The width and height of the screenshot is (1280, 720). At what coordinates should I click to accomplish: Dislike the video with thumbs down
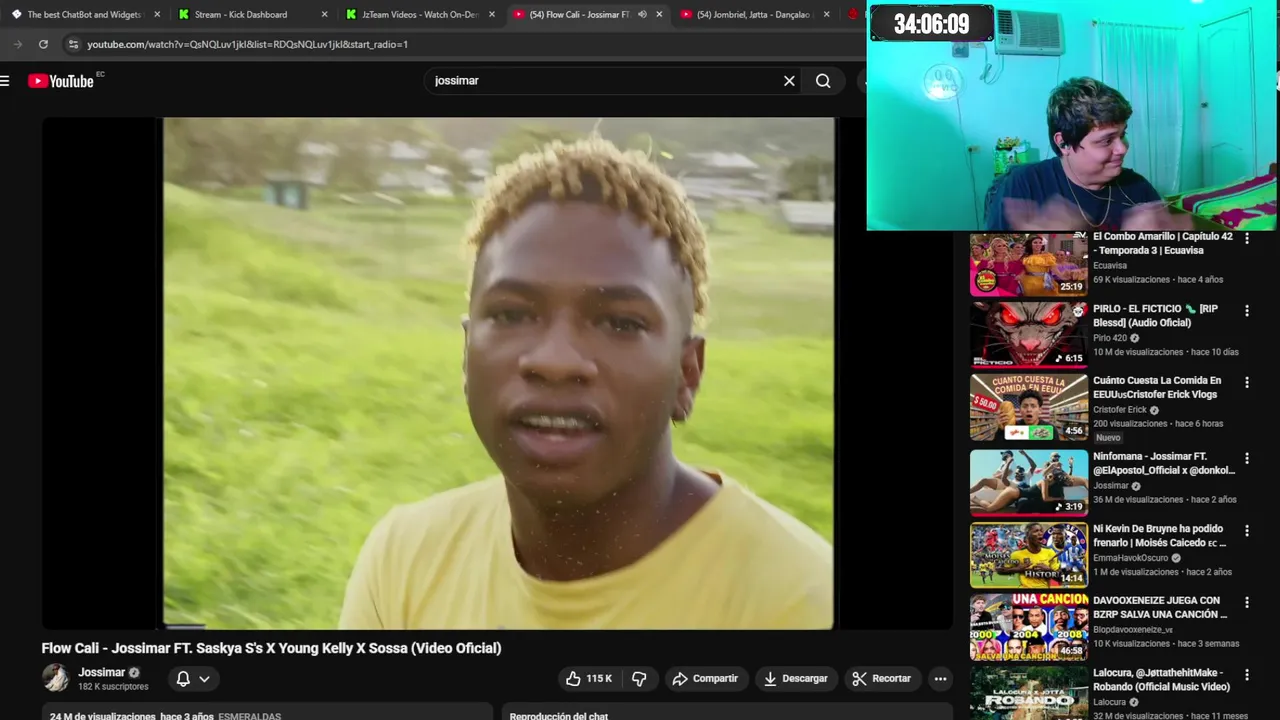coord(639,678)
